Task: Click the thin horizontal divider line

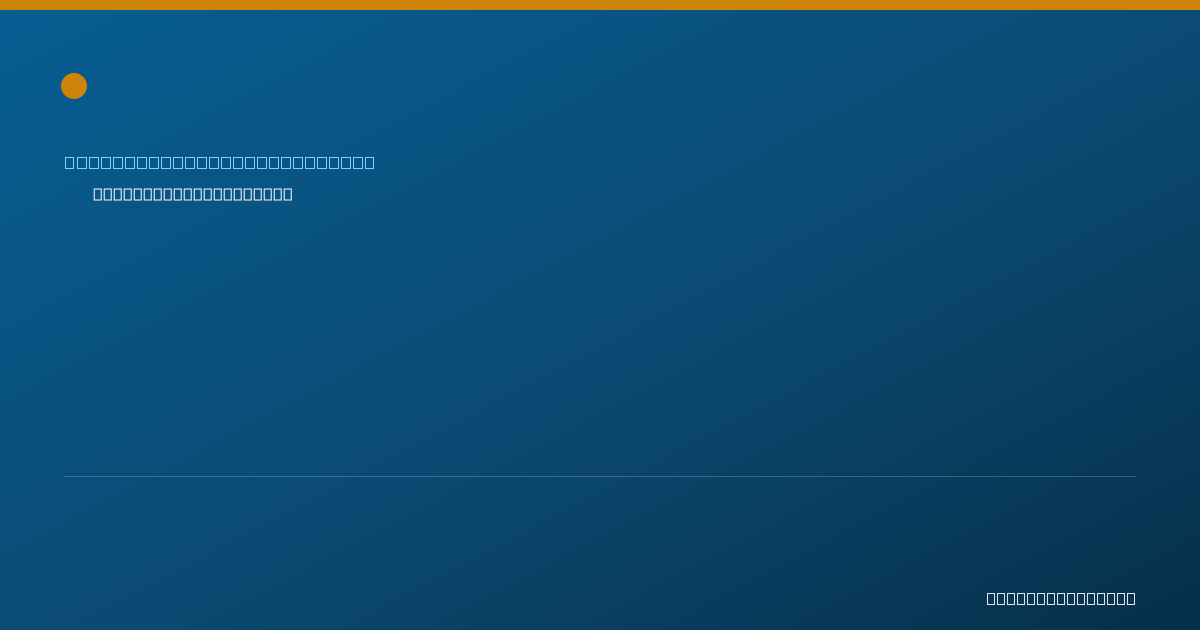Action: (x=600, y=476)
